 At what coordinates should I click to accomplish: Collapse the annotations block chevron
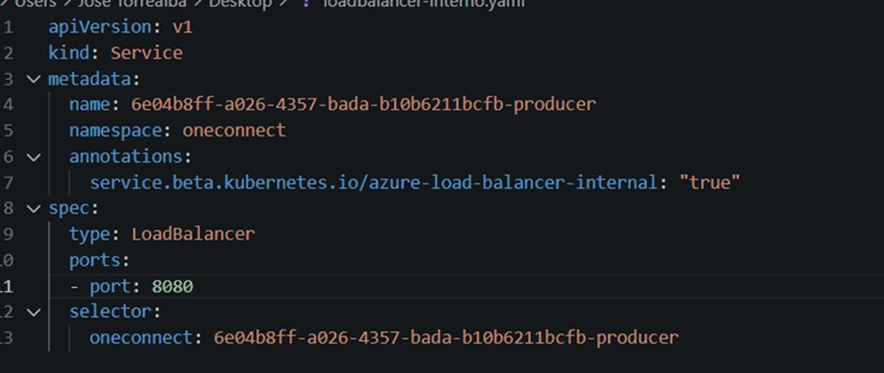point(34,157)
